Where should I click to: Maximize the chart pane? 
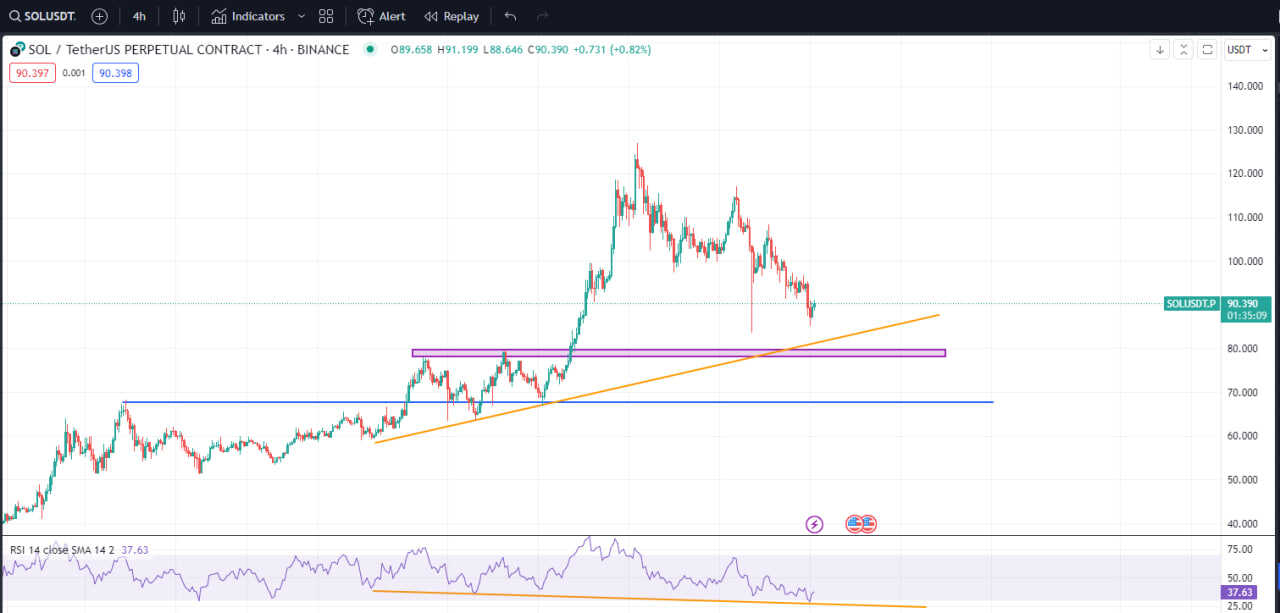1207,50
